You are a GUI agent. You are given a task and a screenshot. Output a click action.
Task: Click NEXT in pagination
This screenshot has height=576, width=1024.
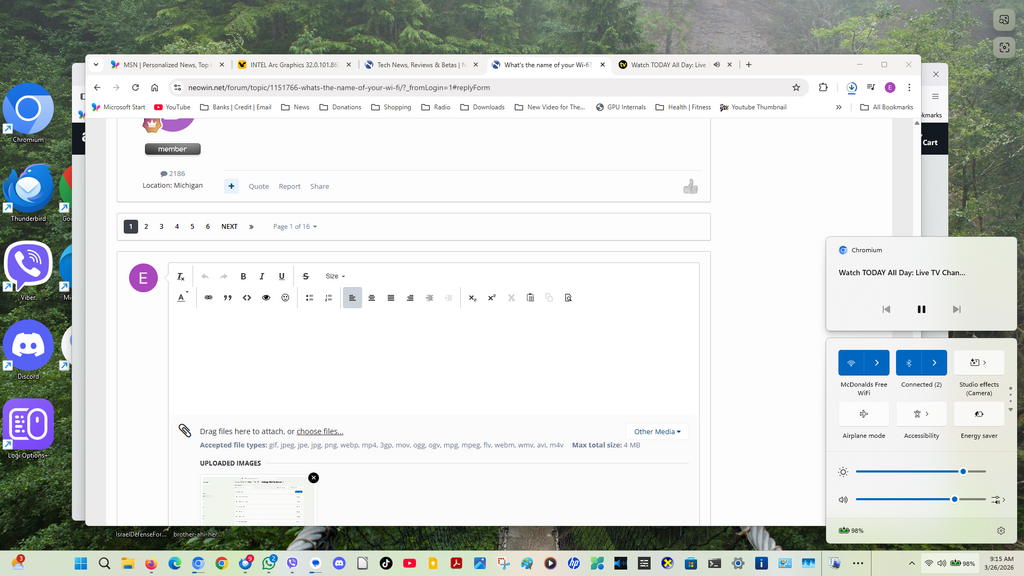(x=229, y=227)
